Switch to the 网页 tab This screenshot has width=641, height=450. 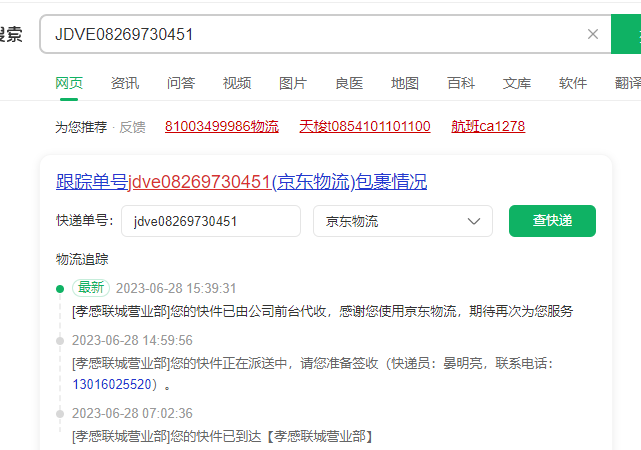tap(69, 83)
